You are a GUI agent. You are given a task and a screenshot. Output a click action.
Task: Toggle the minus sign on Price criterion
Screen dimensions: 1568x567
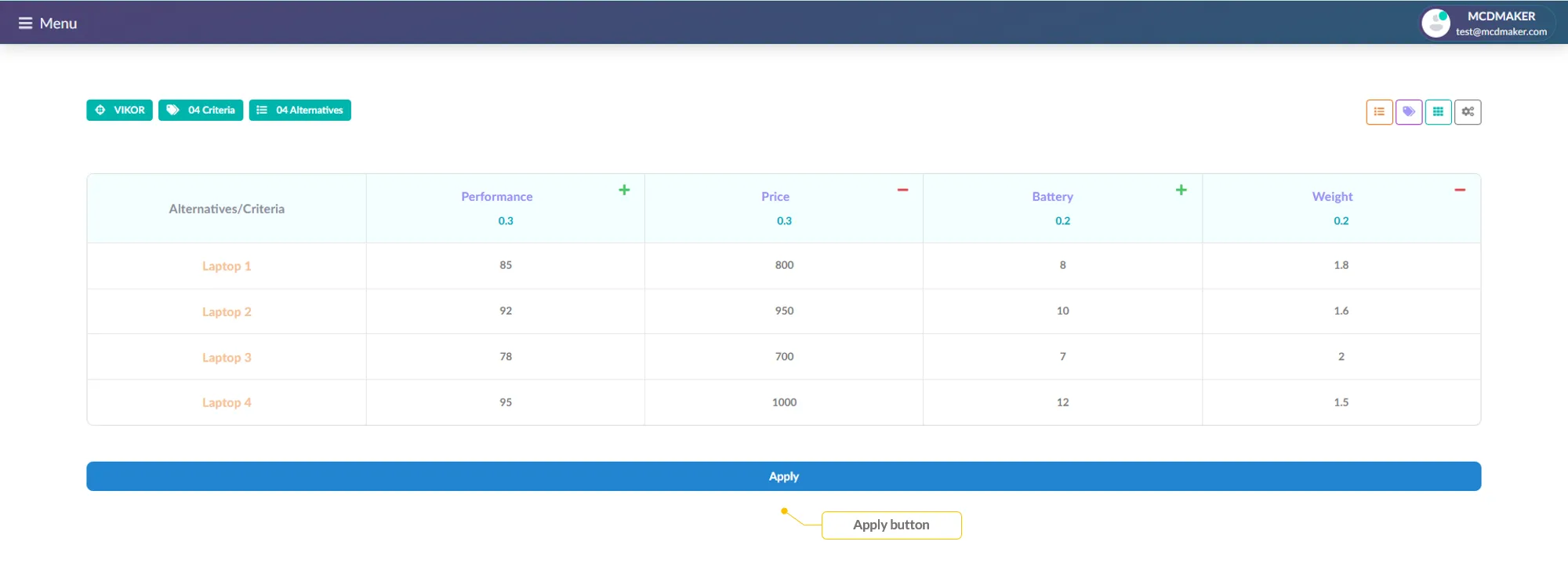902,190
